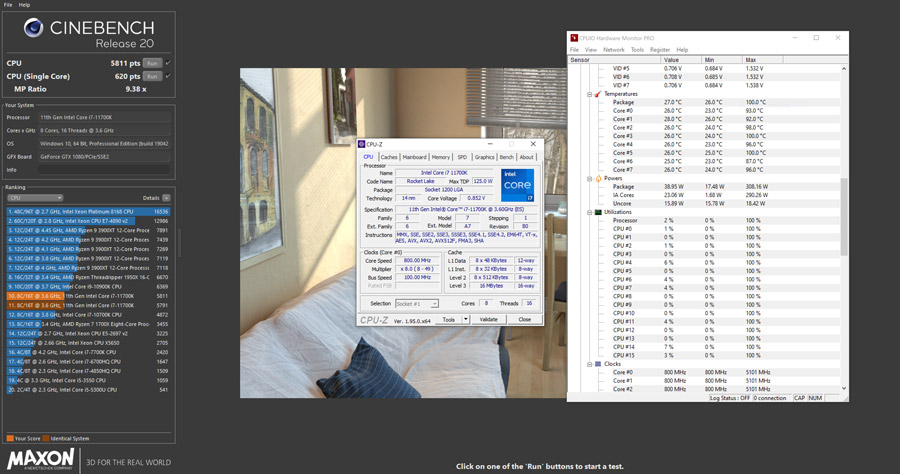
Task: Collapse the Utilizations tree node
Action: pos(589,212)
